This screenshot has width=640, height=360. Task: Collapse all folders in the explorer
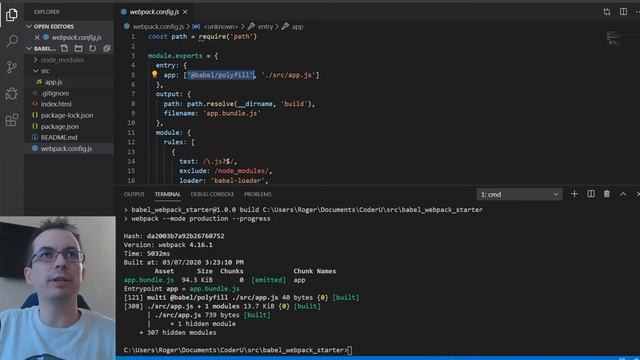[107, 48]
